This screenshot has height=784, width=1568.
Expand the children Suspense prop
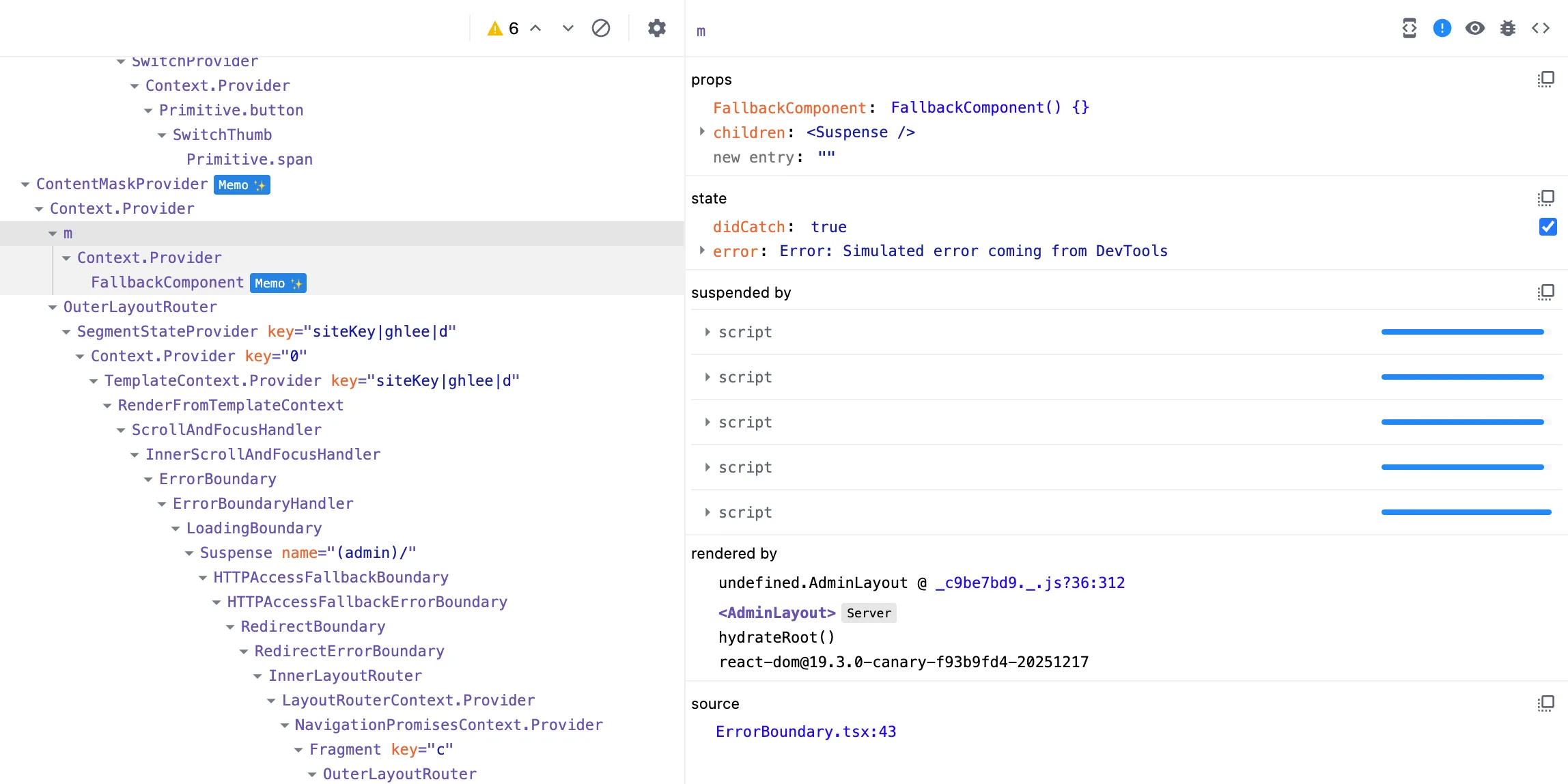[702, 132]
